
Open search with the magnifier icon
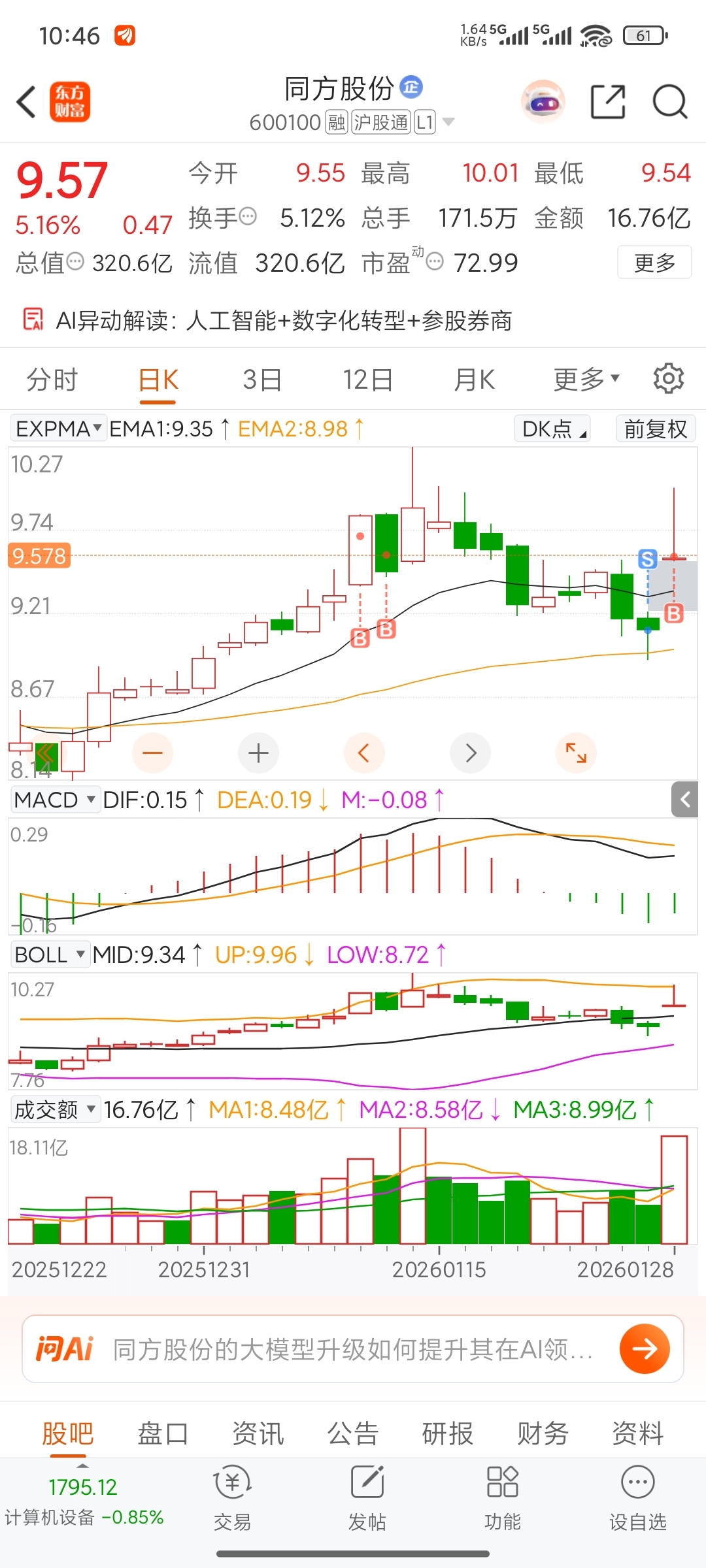(670, 102)
